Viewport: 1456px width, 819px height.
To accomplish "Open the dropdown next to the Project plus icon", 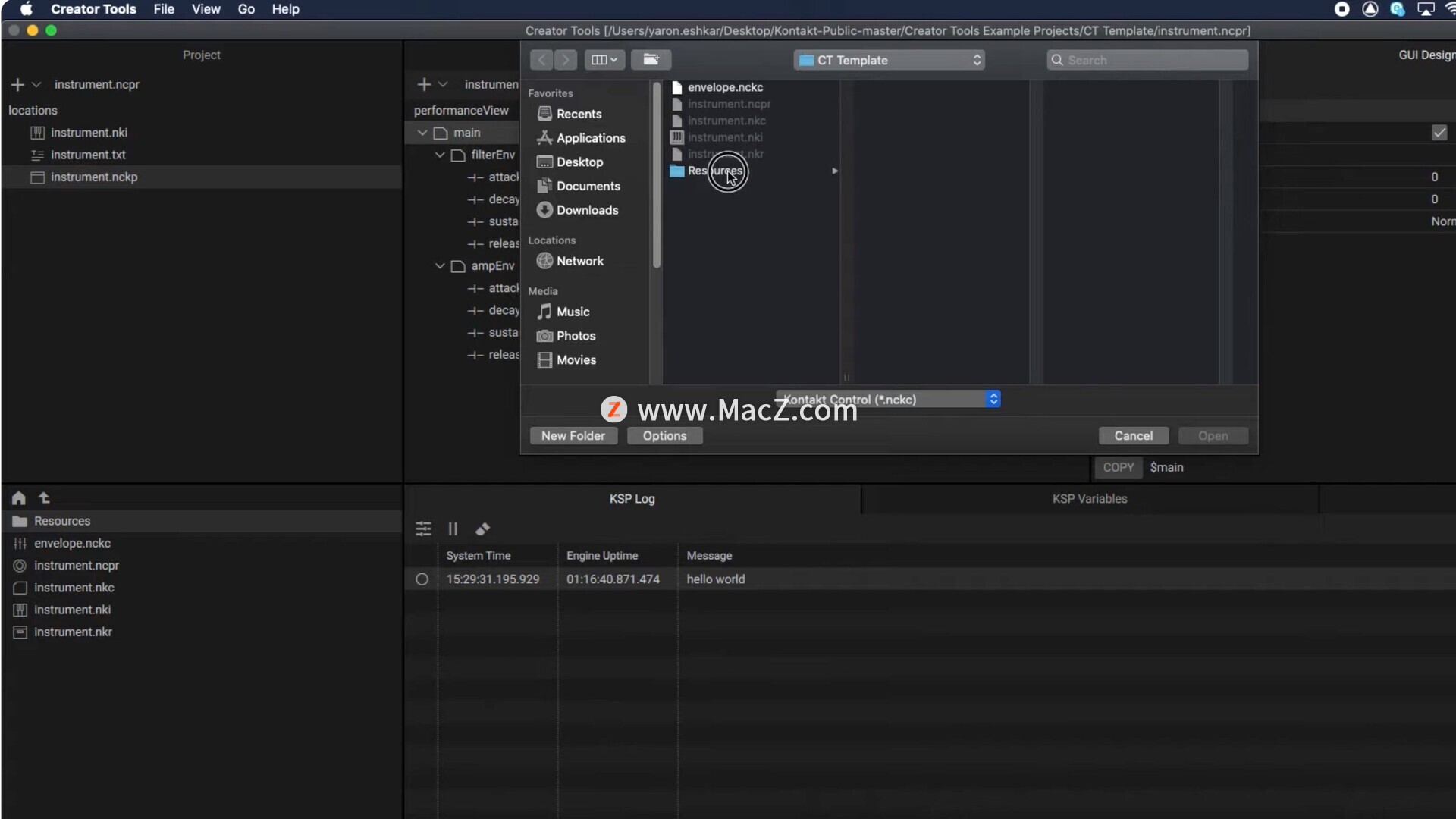I will tap(36, 85).
